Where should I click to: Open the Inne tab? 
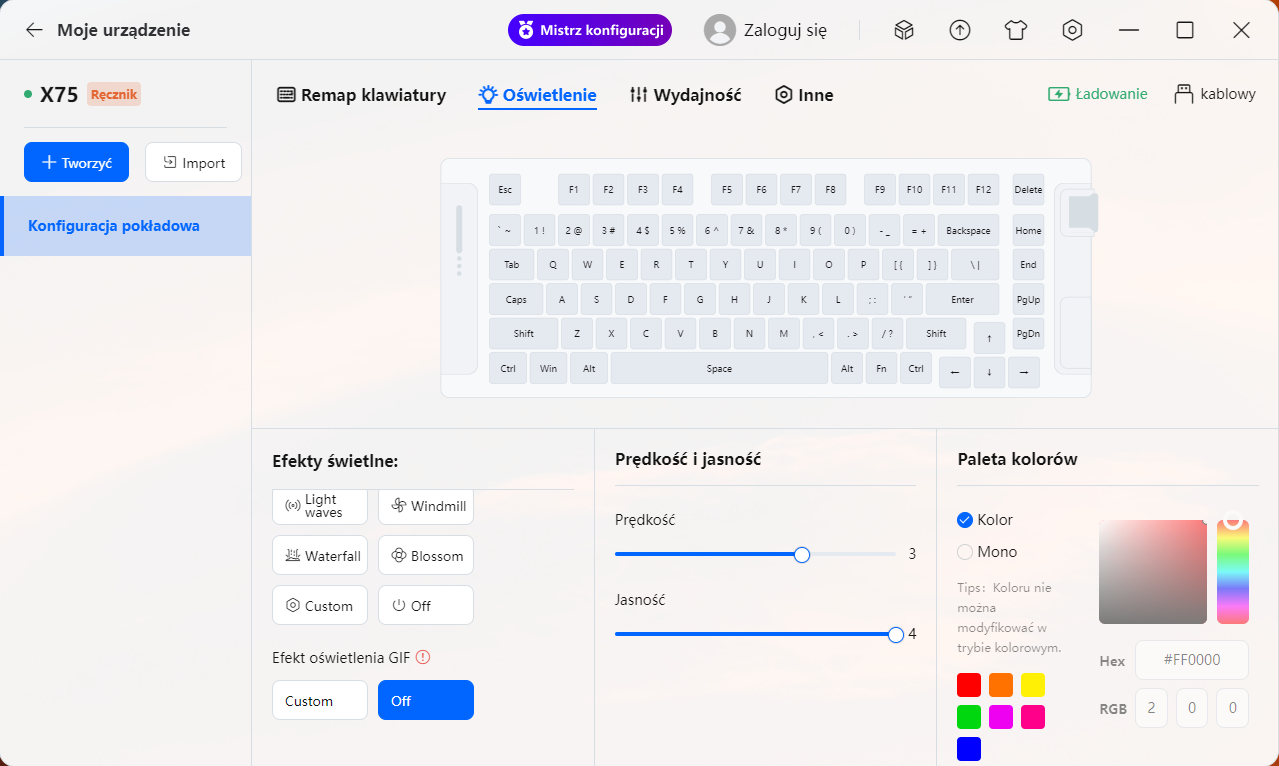coord(804,95)
